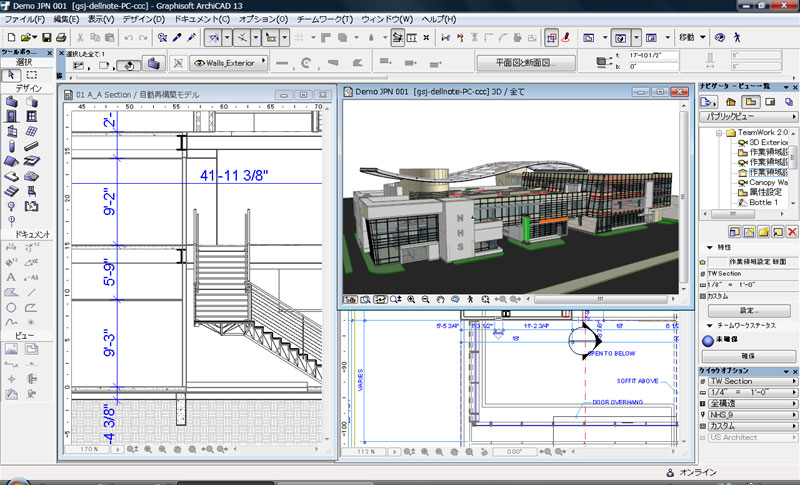The height and width of the screenshot is (485, 800).
Task: Click the Print icon in the toolbar
Action: (61, 37)
